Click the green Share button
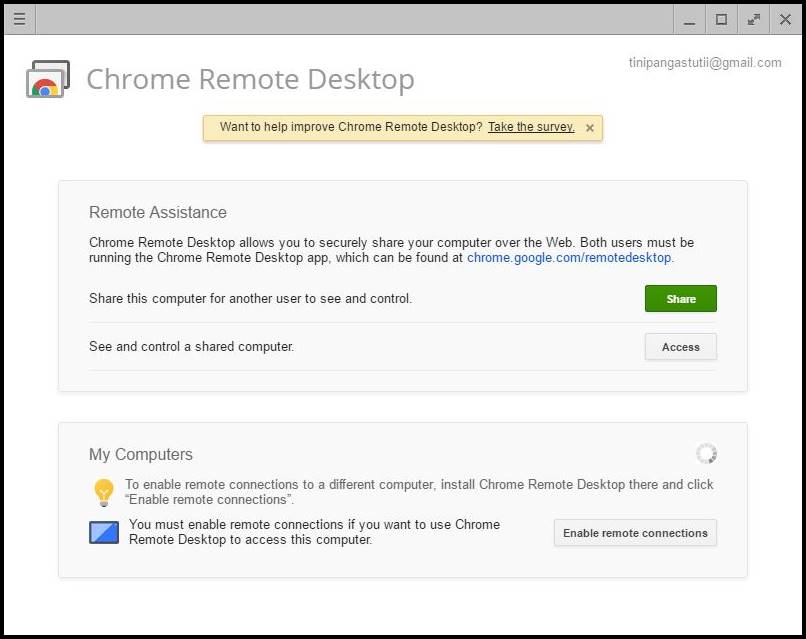This screenshot has width=806, height=639. click(x=681, y=299)
